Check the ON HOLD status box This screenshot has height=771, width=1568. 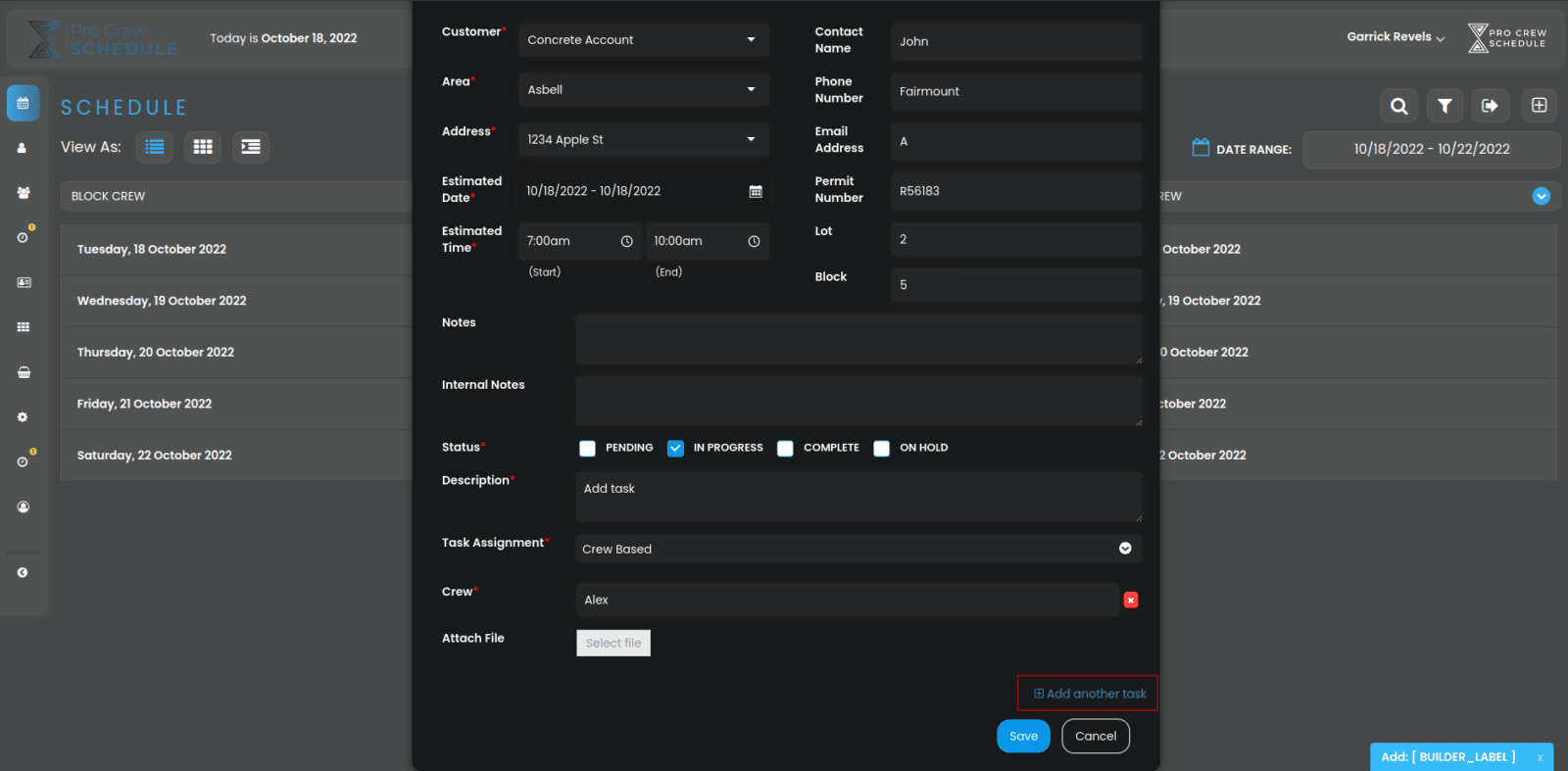pyautogui.click(x=882, y=449)
